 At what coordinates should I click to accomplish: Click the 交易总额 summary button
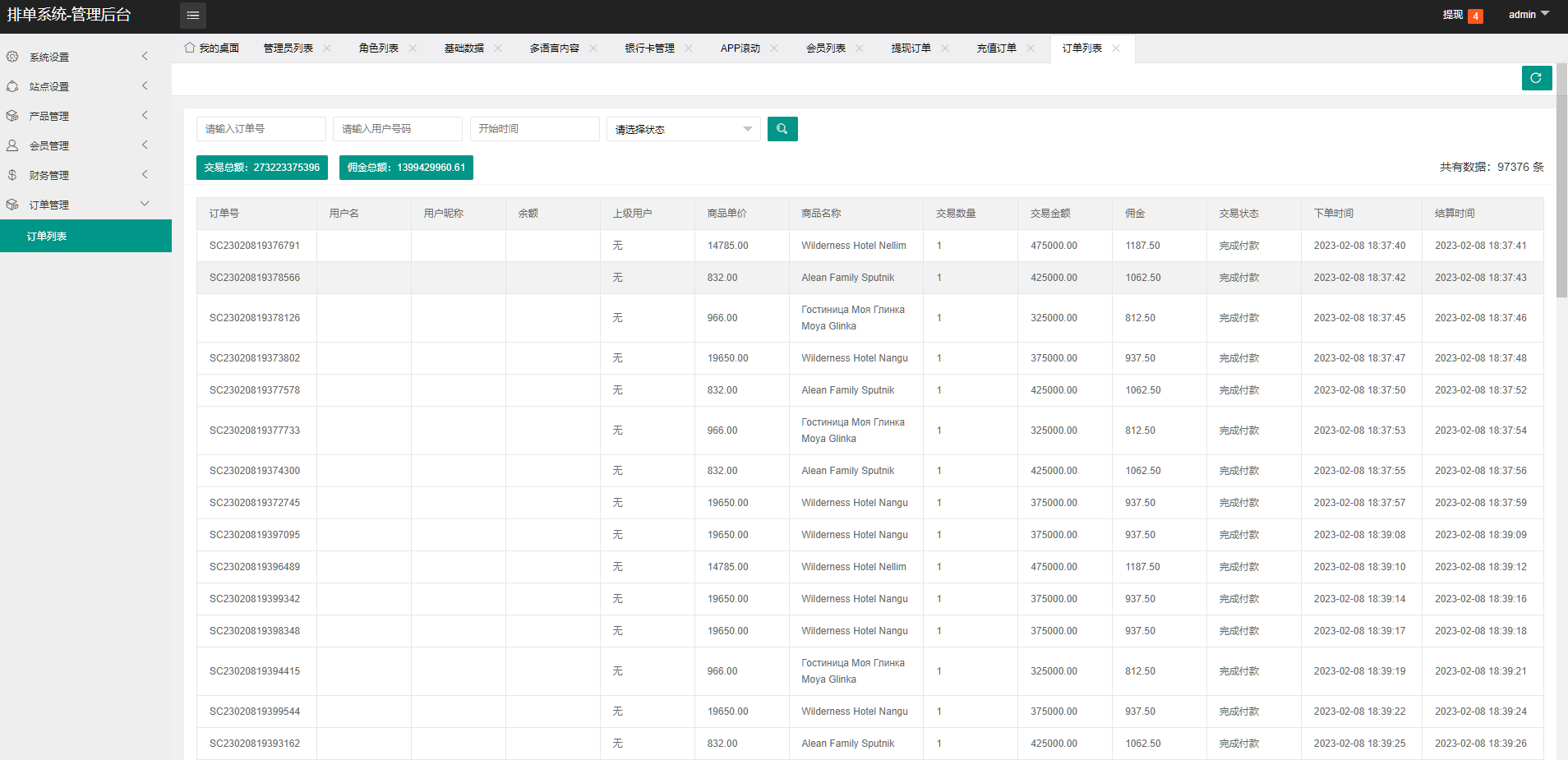pos(261,167)
